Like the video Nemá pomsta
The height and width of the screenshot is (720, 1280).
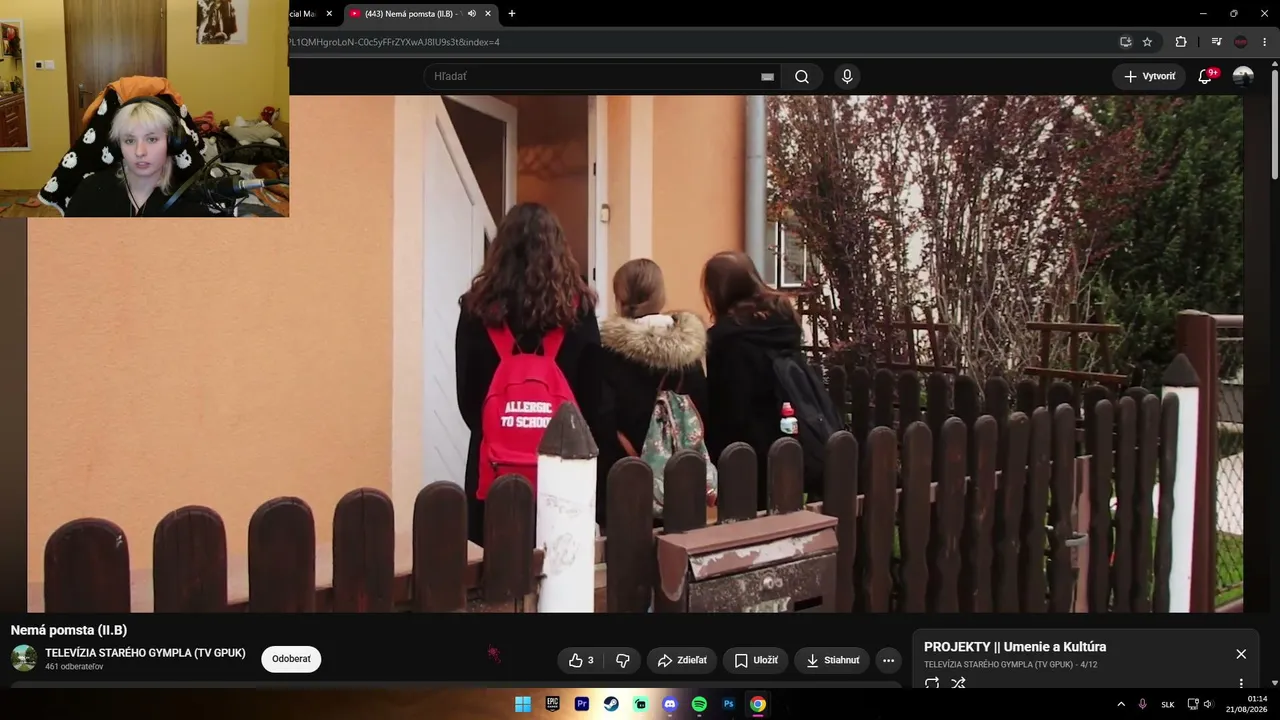581,660
